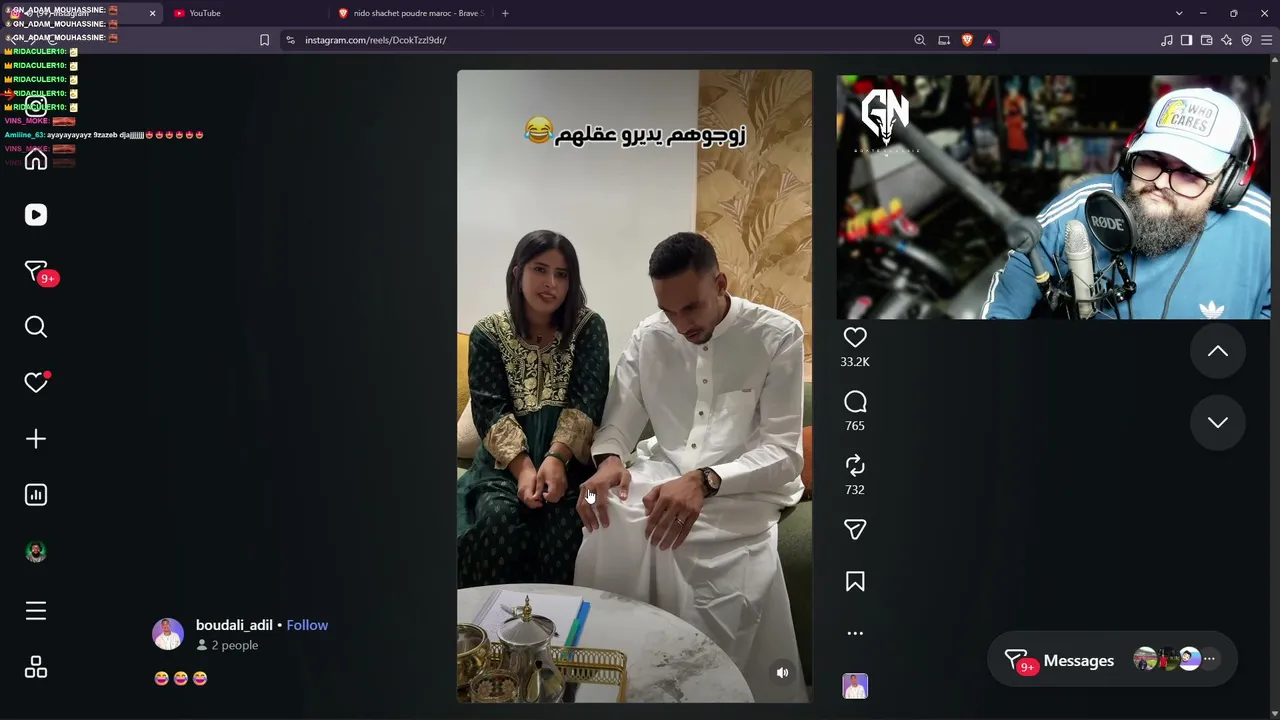This screenshot has height=720, width=1280.
Task: Close the Instagram tab
Action: (152, 13)
